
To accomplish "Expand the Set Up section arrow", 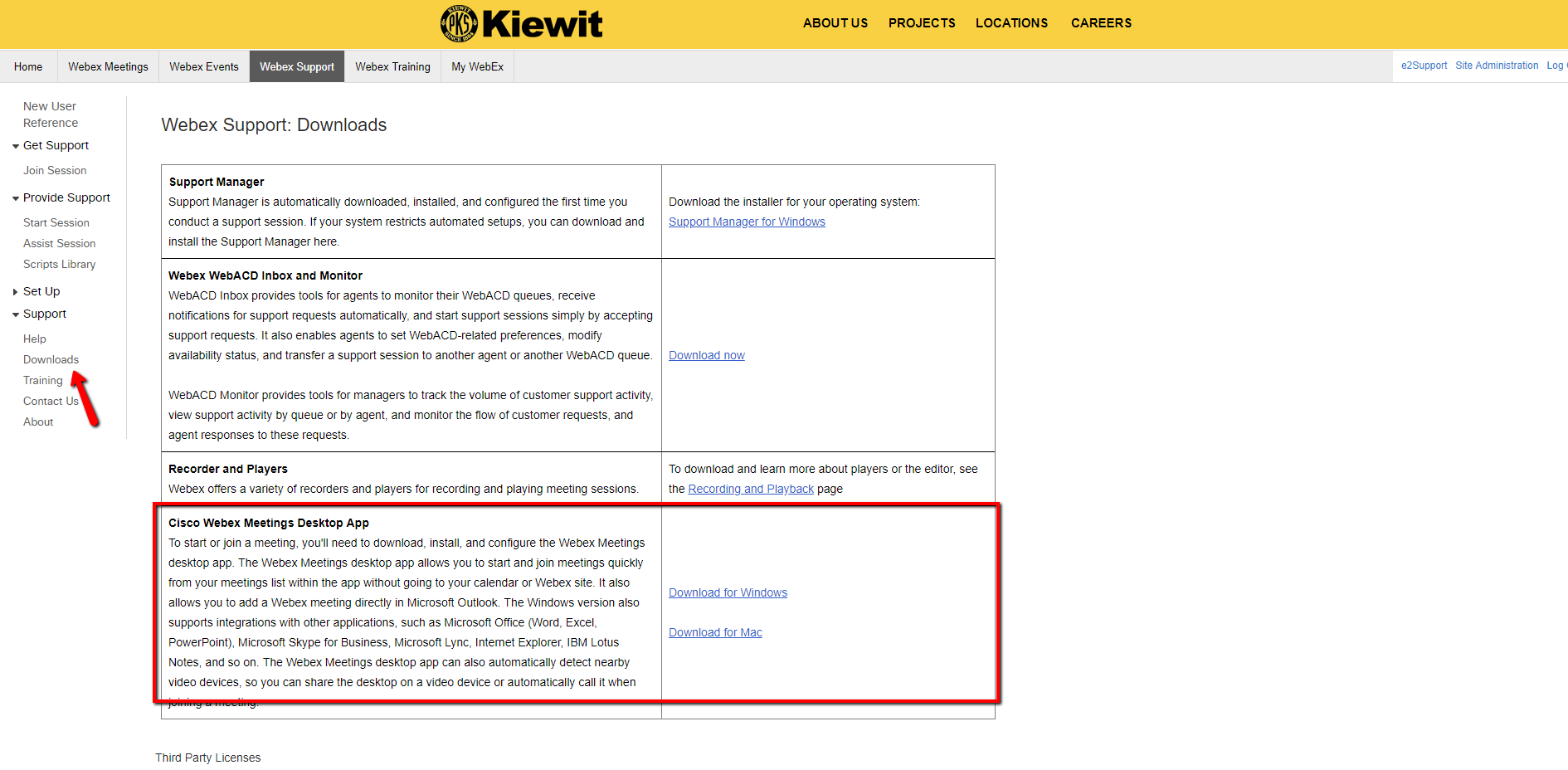I will point(16,292).
